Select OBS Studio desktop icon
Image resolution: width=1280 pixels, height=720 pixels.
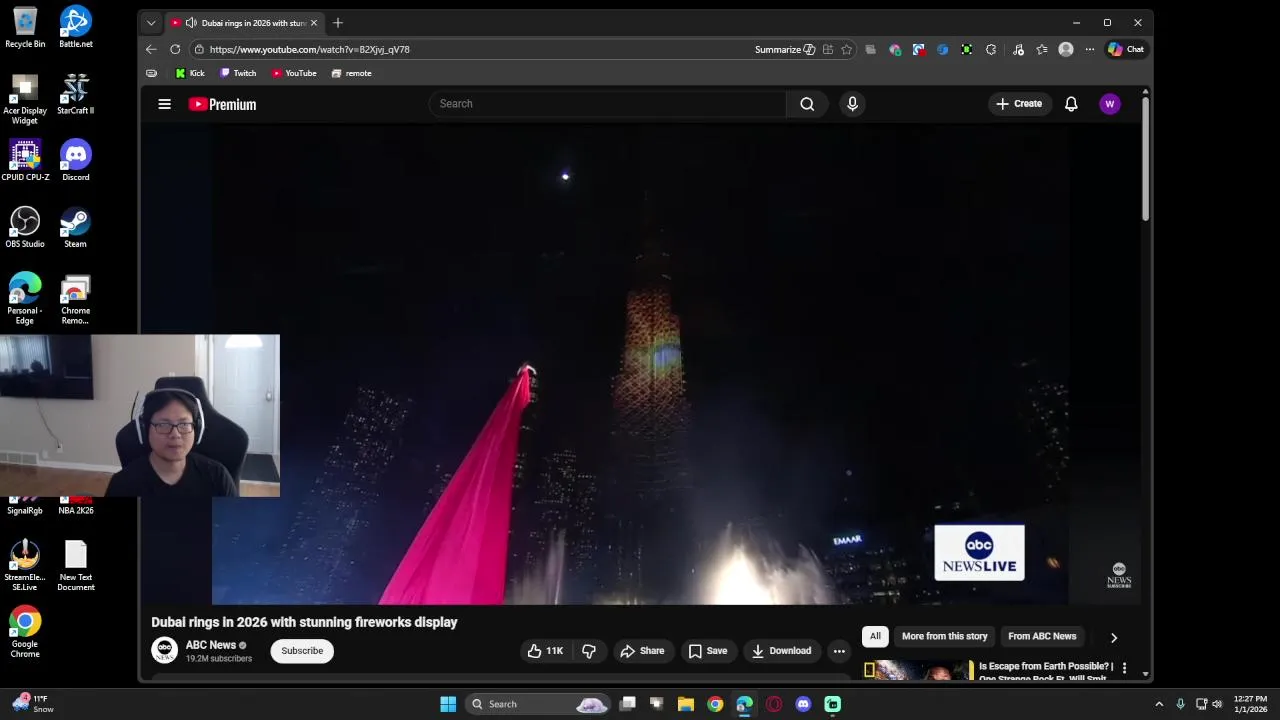pos(25,227)
